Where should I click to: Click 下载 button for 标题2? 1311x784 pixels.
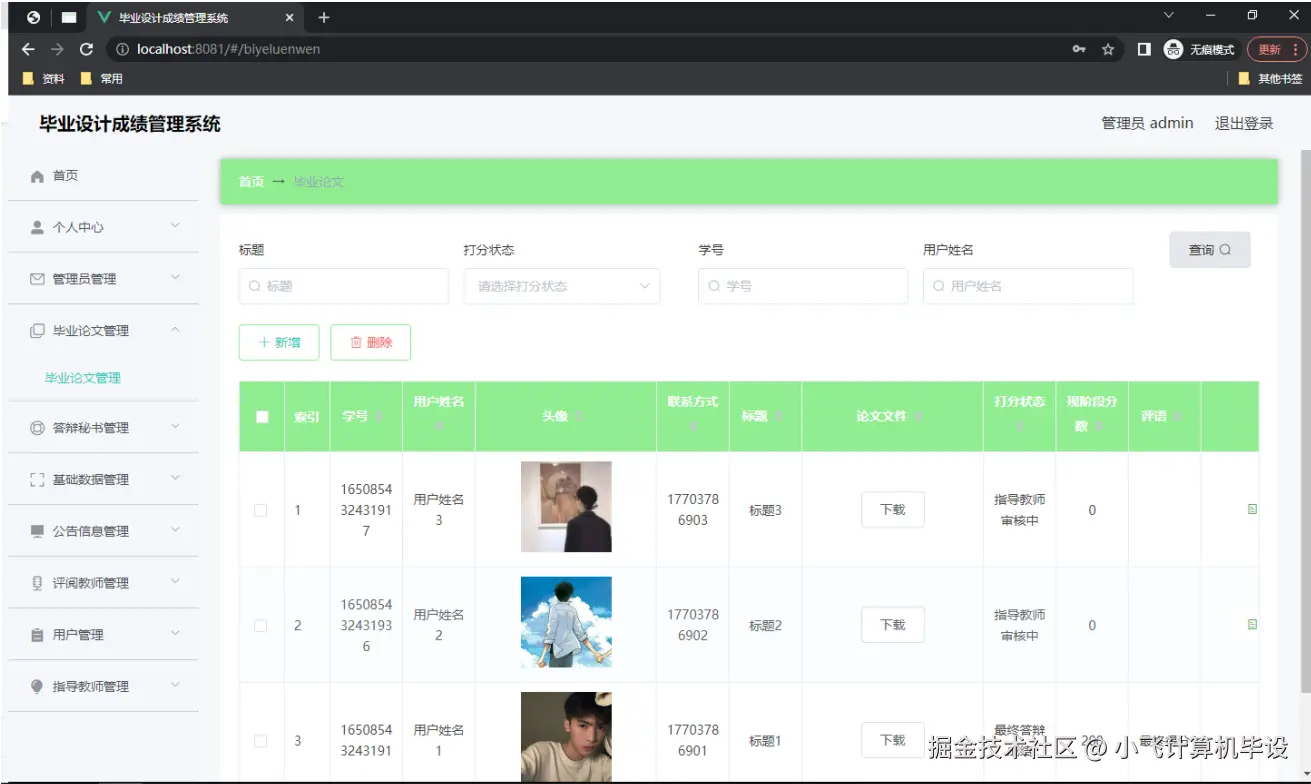coord(893,625)
